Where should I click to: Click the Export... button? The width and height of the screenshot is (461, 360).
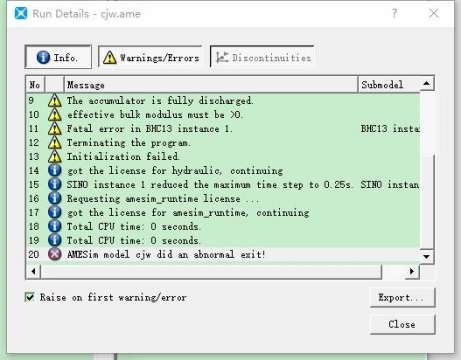click(402, 297)
